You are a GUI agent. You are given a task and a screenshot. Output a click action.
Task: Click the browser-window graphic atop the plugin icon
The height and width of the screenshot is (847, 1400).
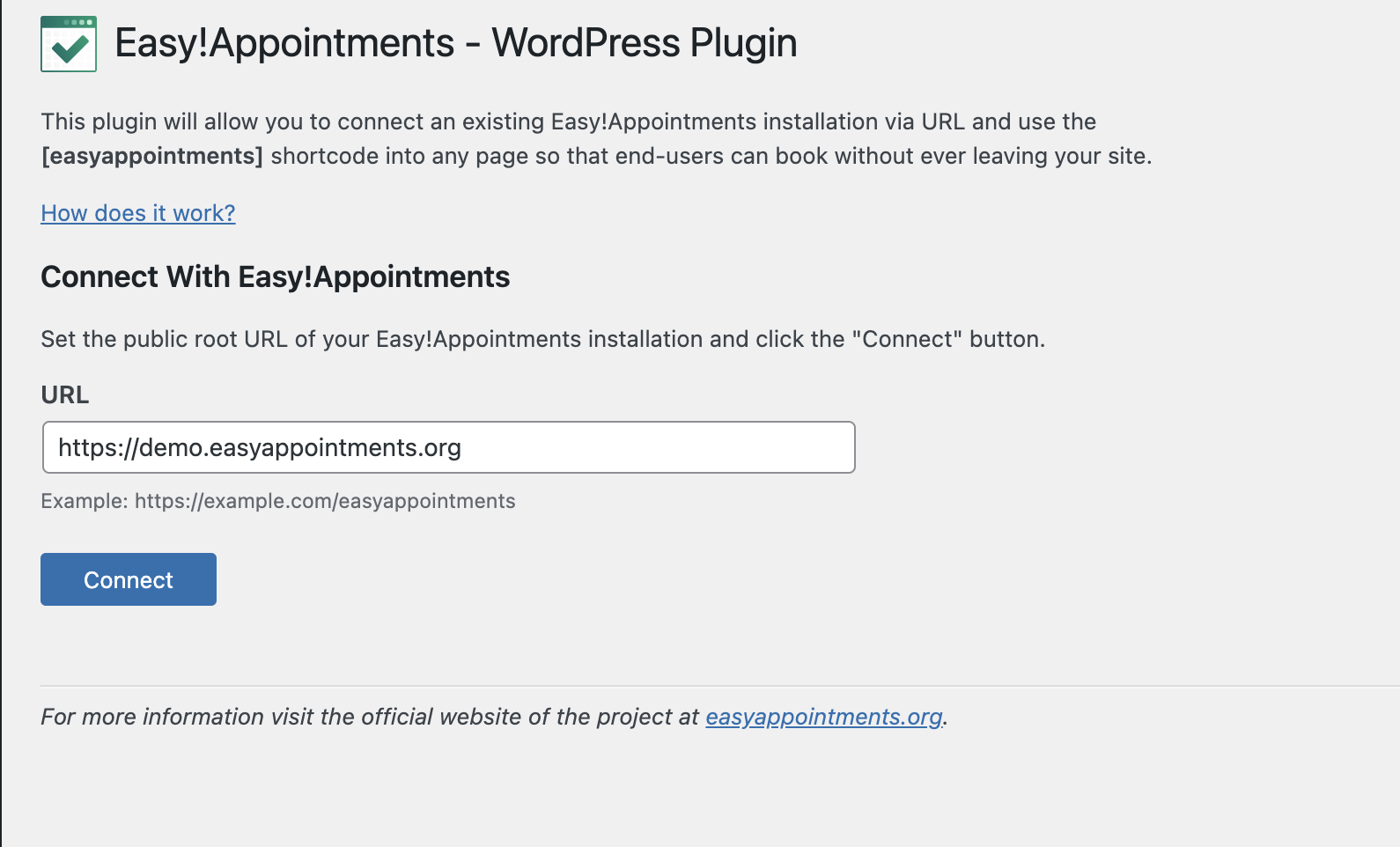(68, 19)
